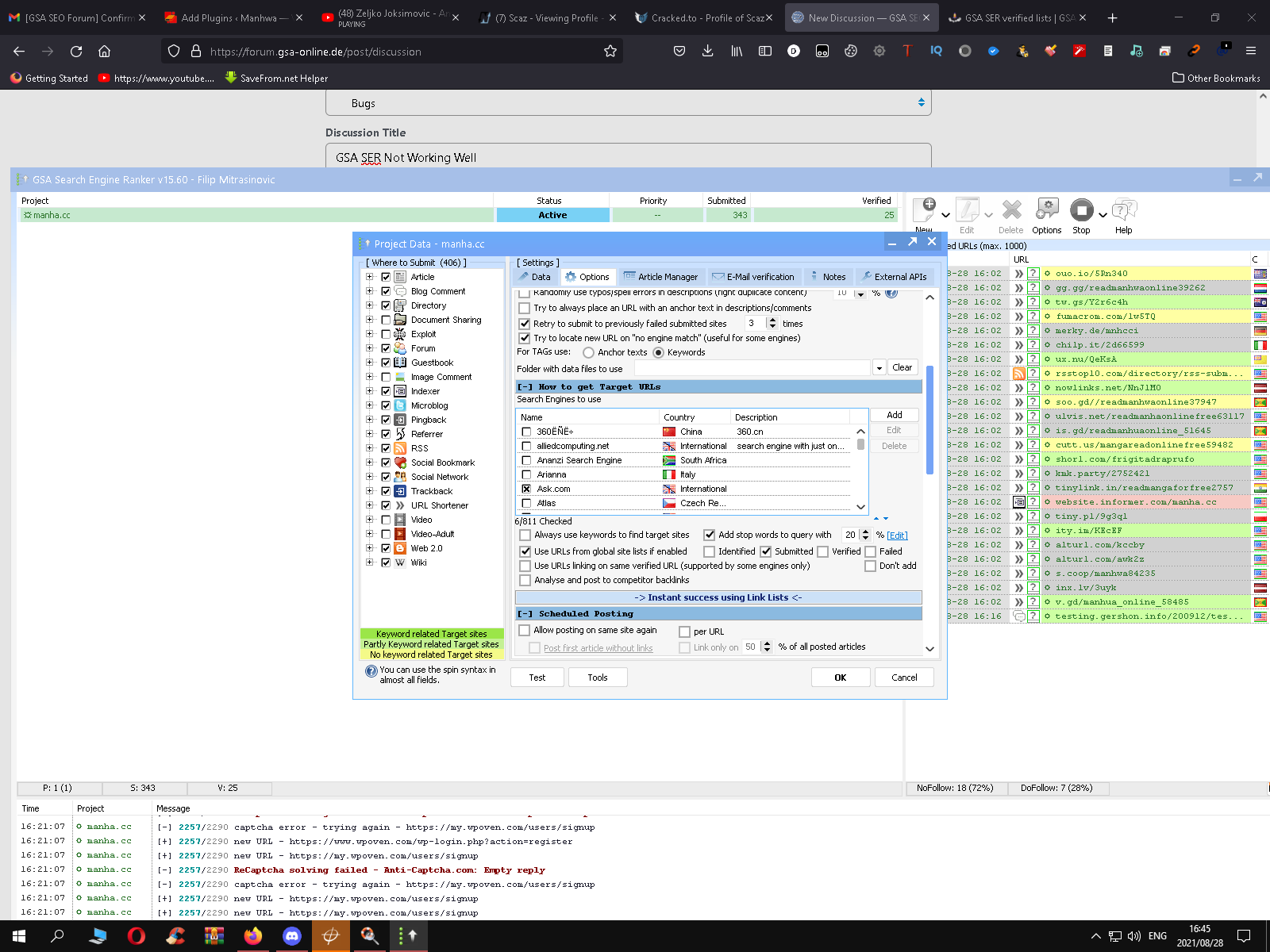The height and width of the screenshot is (952, 1270).
Task: Toggle the Exploit engine checkbox
Action: click(x=386, y=334)
